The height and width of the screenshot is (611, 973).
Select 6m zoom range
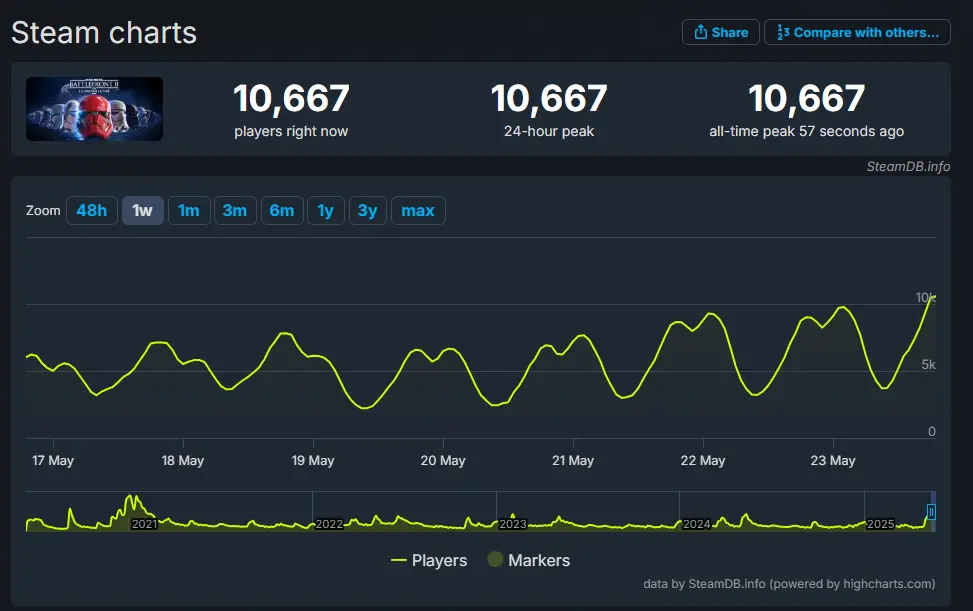pyautogui.click(x=282, y=210)
